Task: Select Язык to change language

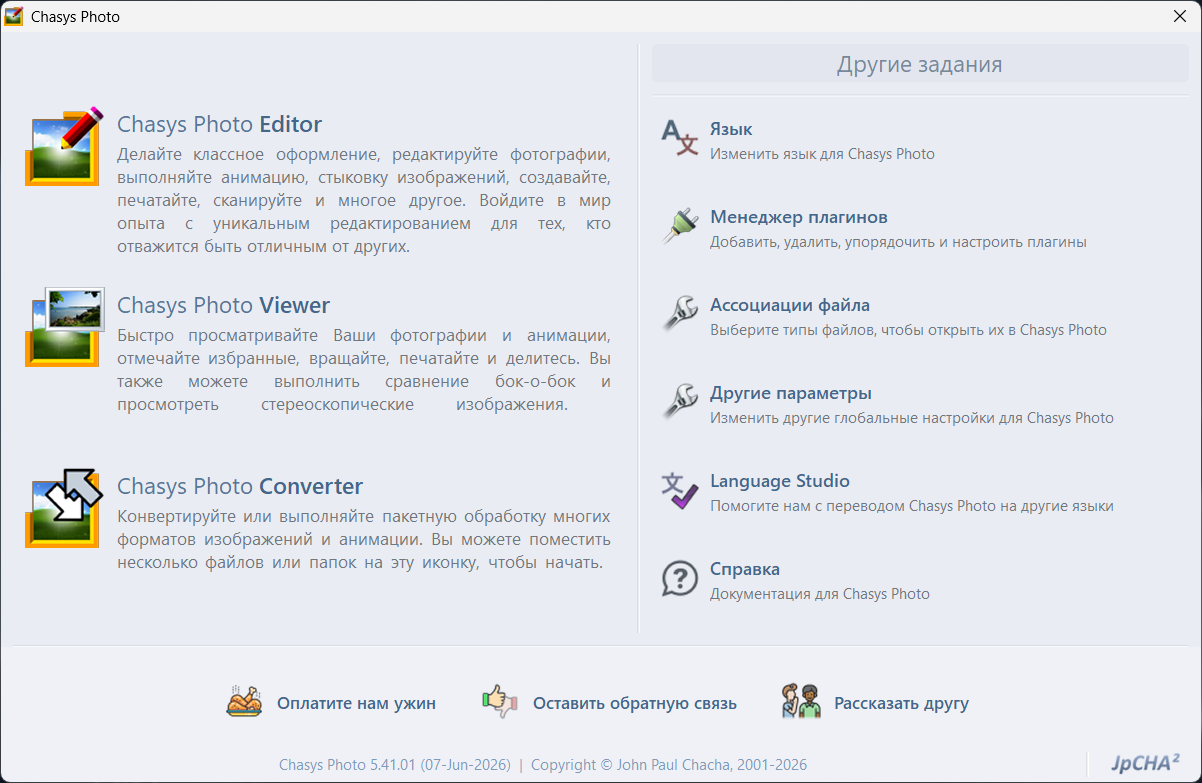Action: tap(731, 129)
